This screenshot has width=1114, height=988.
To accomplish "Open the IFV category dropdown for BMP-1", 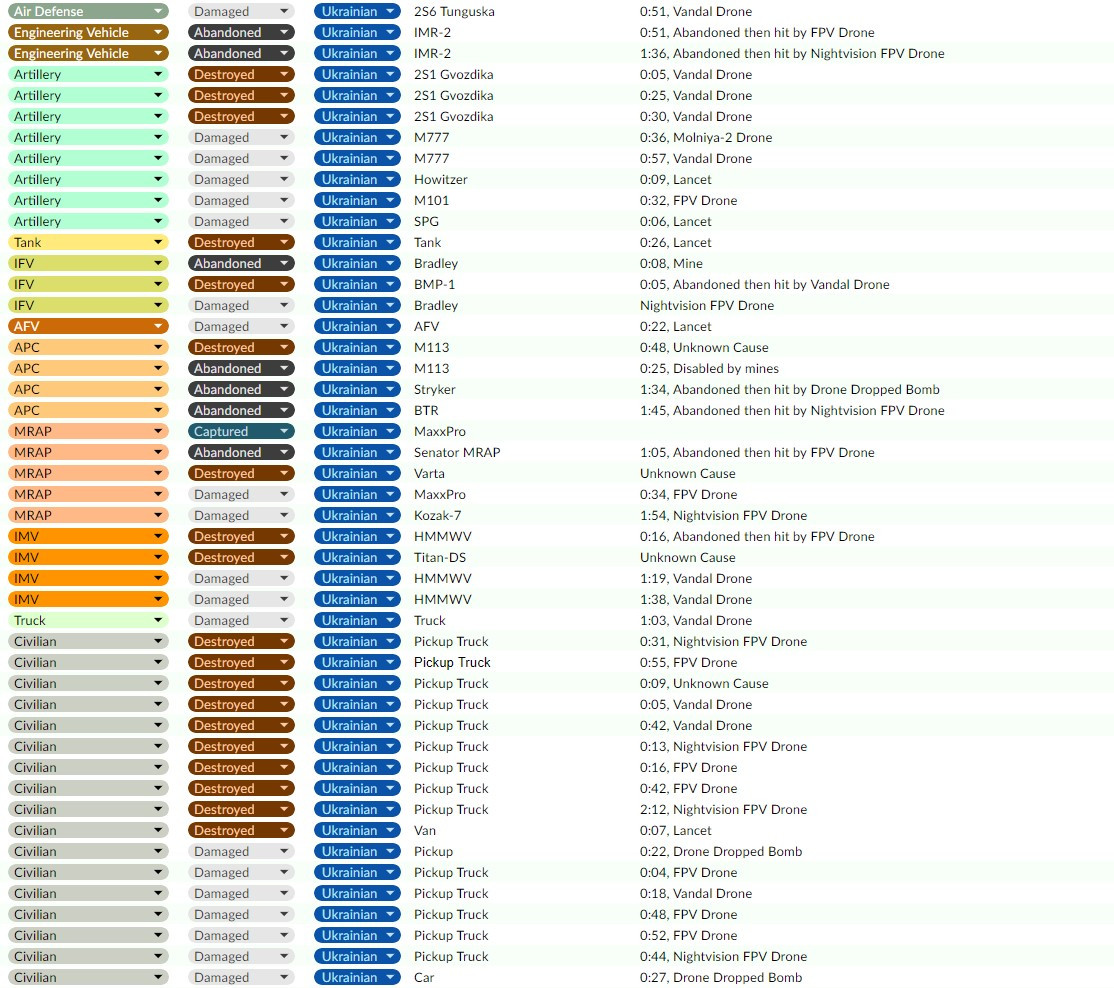I will [88, 284].
